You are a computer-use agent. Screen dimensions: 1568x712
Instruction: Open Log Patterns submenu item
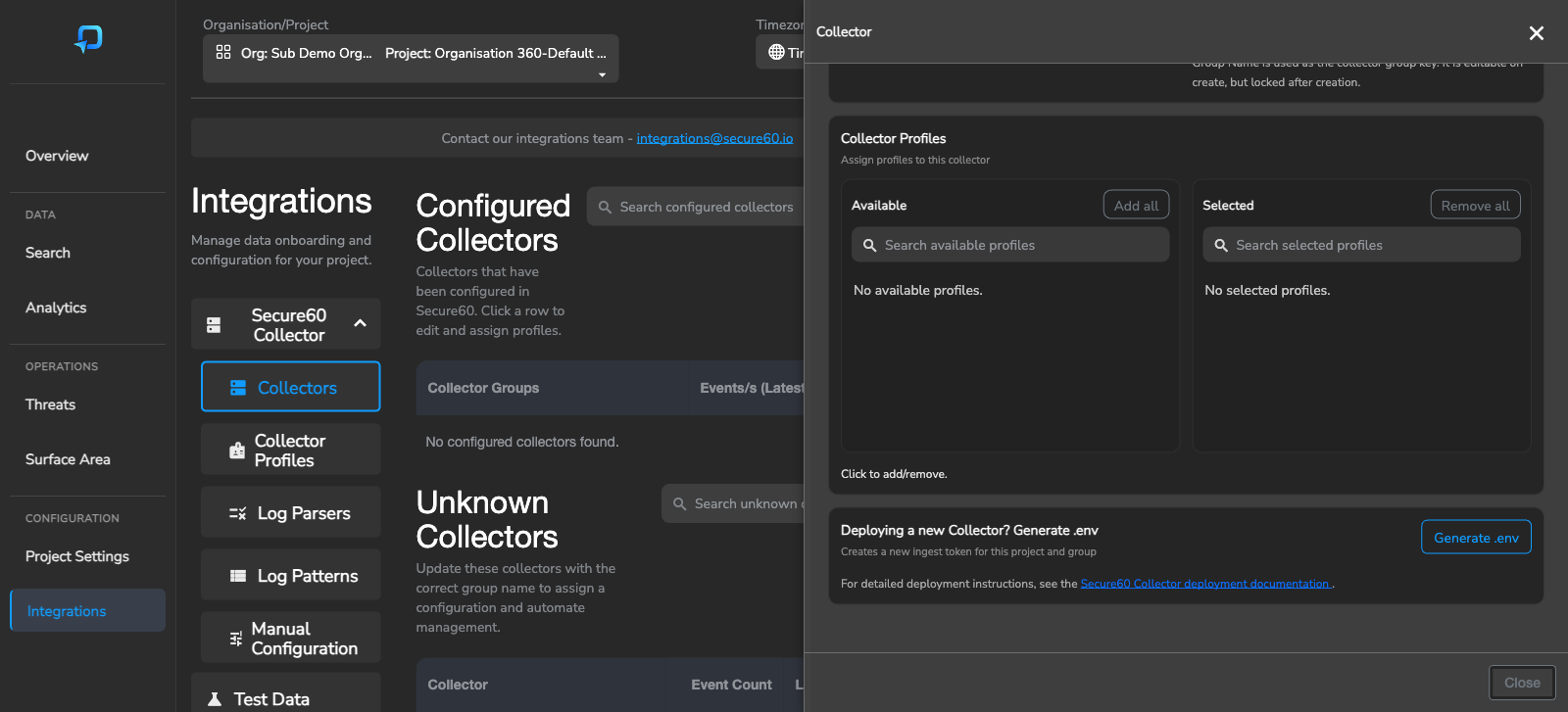(291, 575)
